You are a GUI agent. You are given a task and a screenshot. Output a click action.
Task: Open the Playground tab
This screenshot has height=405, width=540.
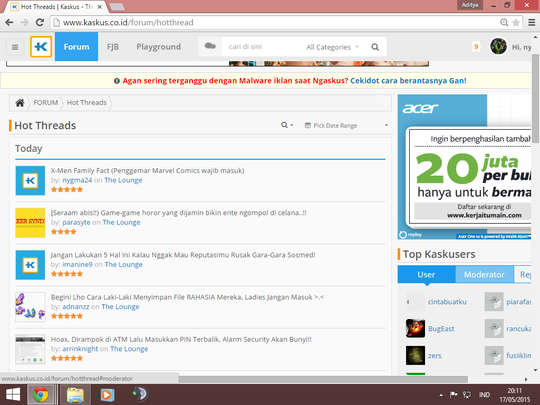[158, 46]
